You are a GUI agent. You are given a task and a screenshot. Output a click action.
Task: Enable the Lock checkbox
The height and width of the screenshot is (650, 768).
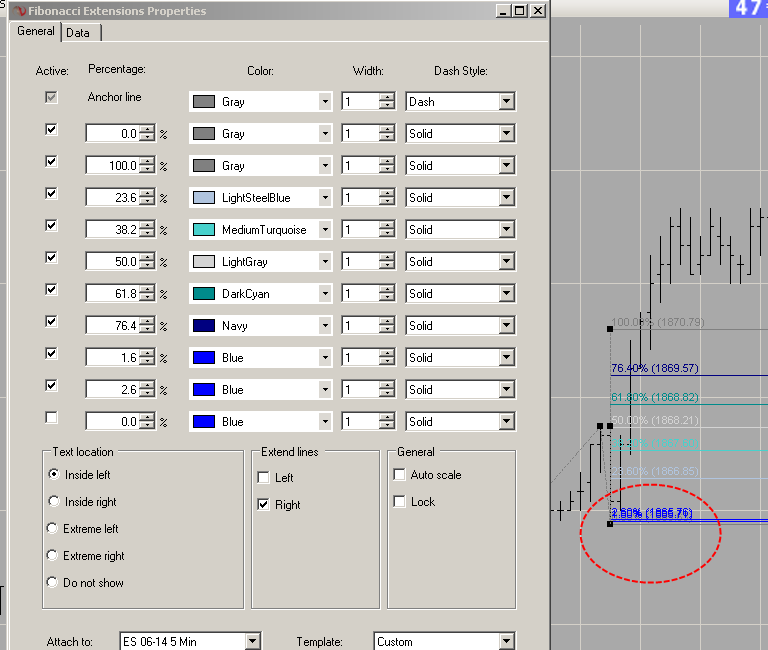click(x=400, y=501)
